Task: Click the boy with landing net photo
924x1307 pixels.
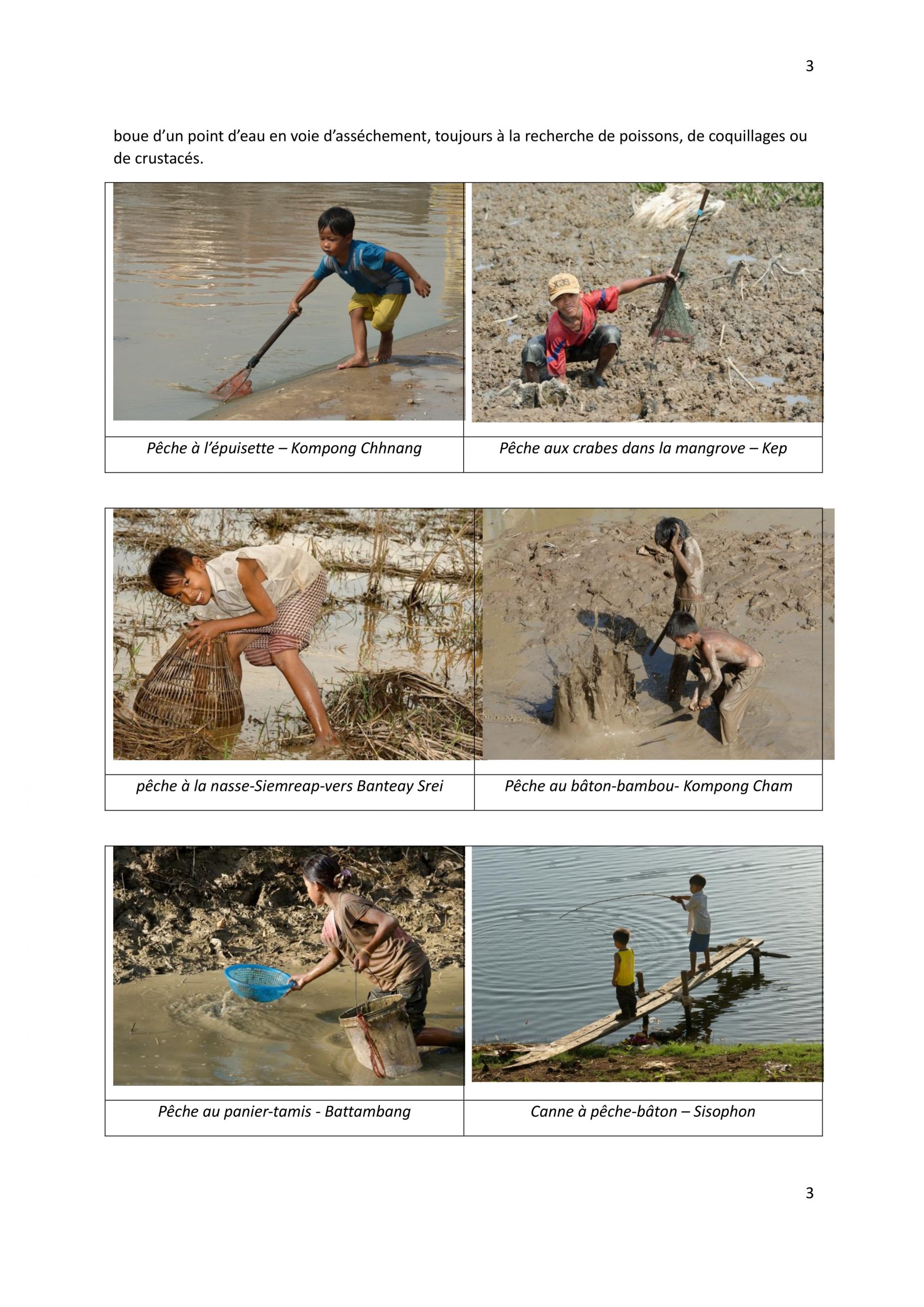Action: click(288, 302)
